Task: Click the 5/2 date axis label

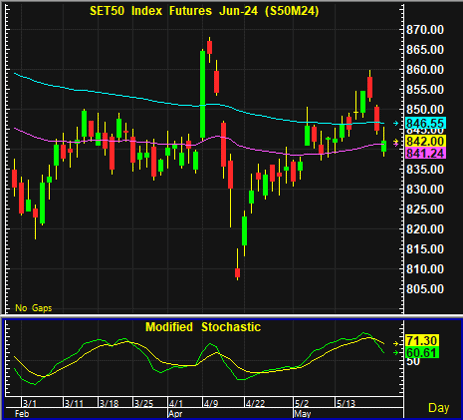Action: pos(302,403)
